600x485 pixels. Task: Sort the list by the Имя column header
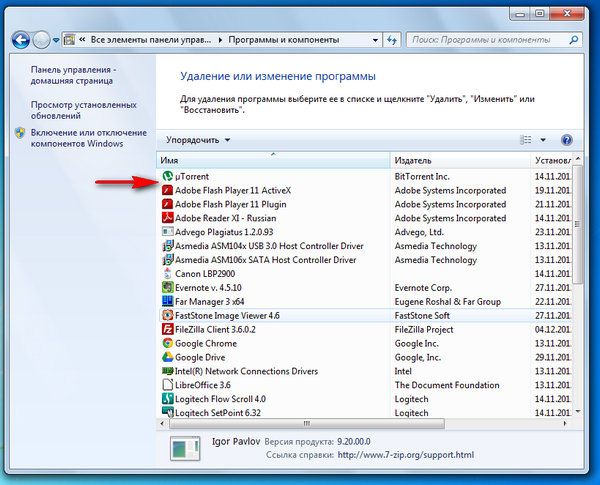pos(273,160)
